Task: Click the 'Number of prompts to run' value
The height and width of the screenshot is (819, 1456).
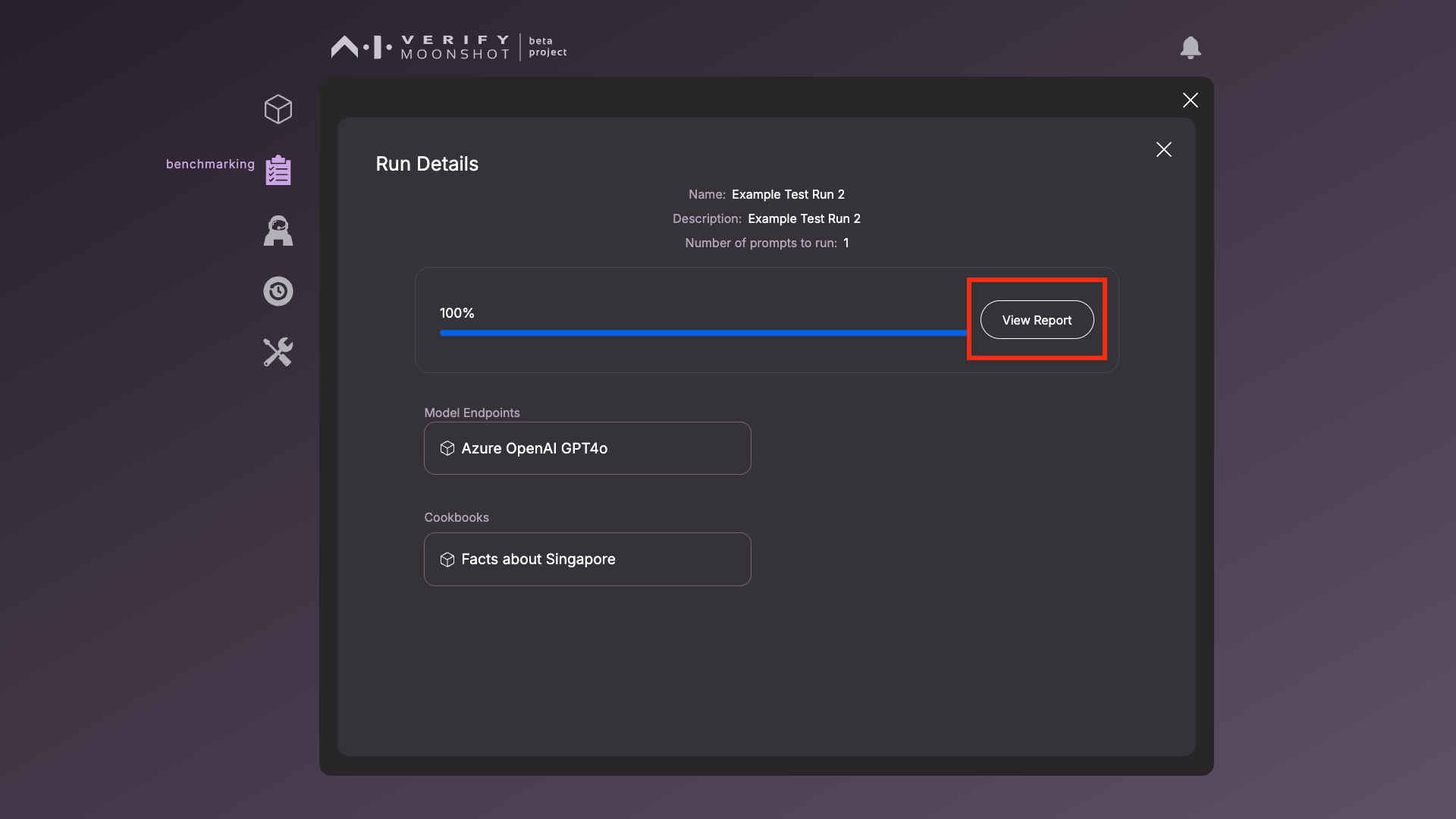Action: pyautogui.click(x=846, y=243)
